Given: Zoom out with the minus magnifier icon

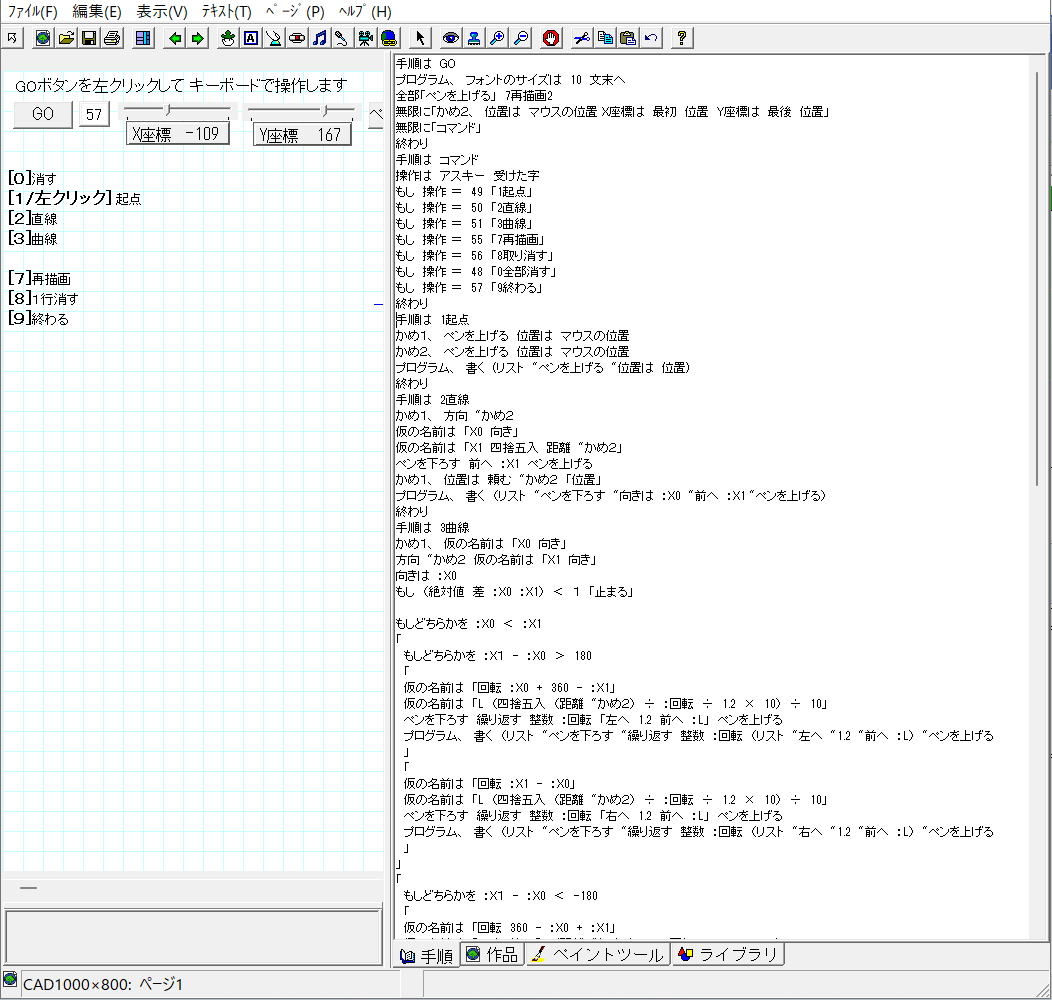Looking at the screenshot, I should coord(520,38).
